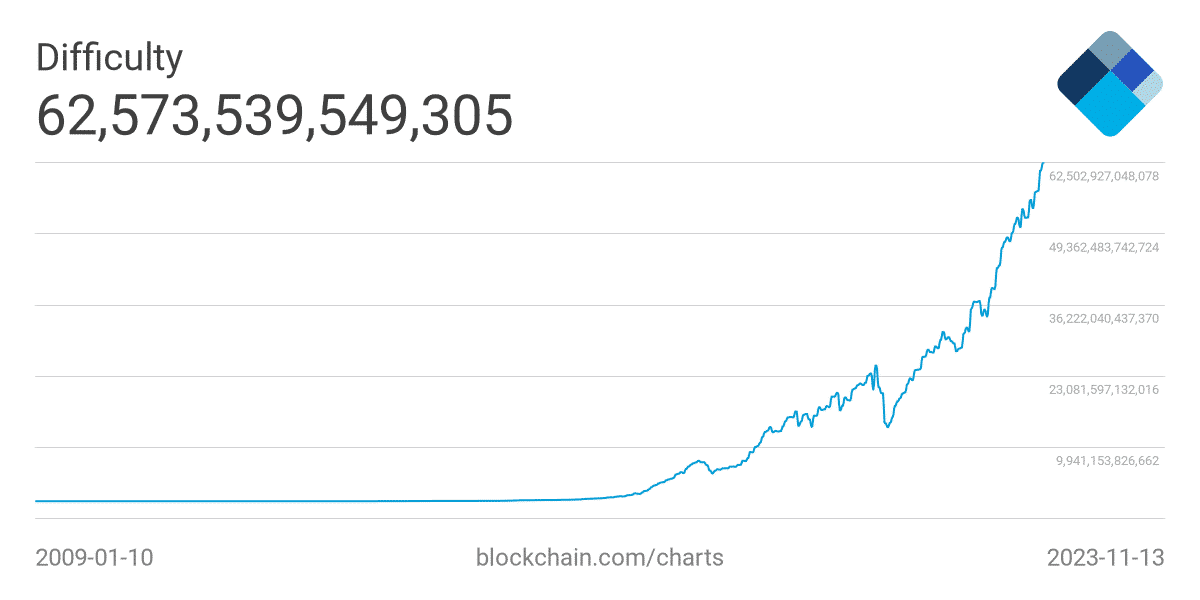Click the light blue bottom logo square

[1110, 105]
